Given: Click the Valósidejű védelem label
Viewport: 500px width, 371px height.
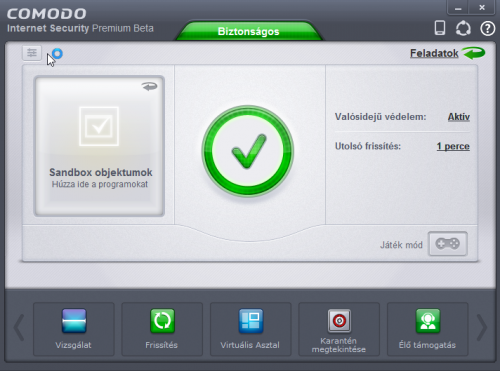Looking at the screenshot, I should pyautogui.click(x=380, y=117).
